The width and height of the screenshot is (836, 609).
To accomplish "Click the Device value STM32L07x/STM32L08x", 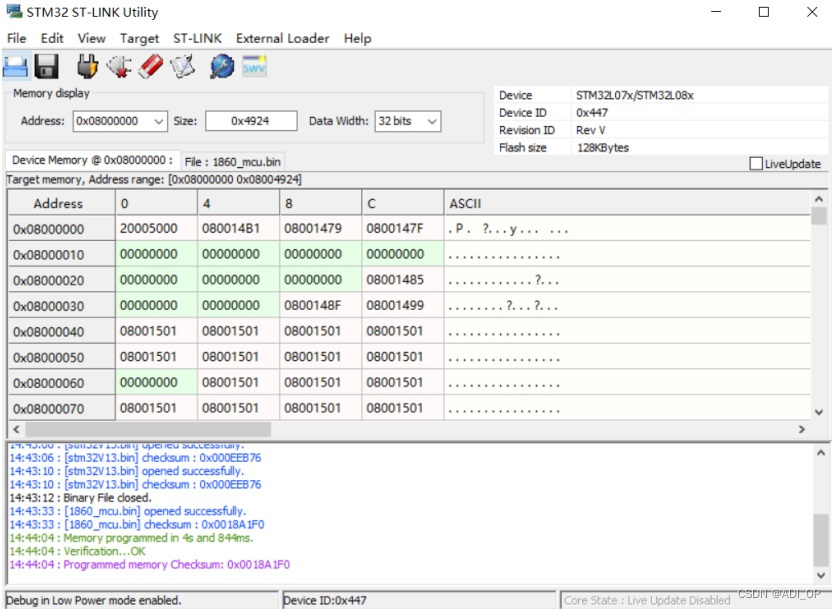I will [x=634, y=95].
